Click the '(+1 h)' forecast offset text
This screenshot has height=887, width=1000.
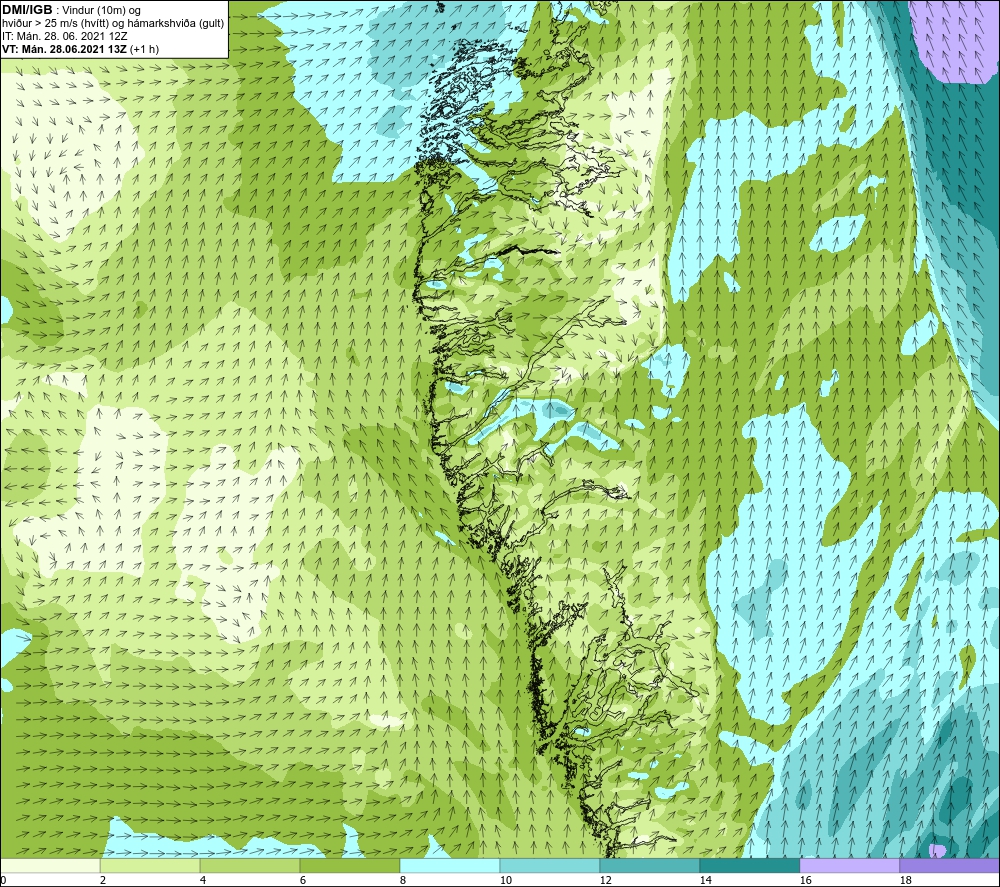point(144,49)
